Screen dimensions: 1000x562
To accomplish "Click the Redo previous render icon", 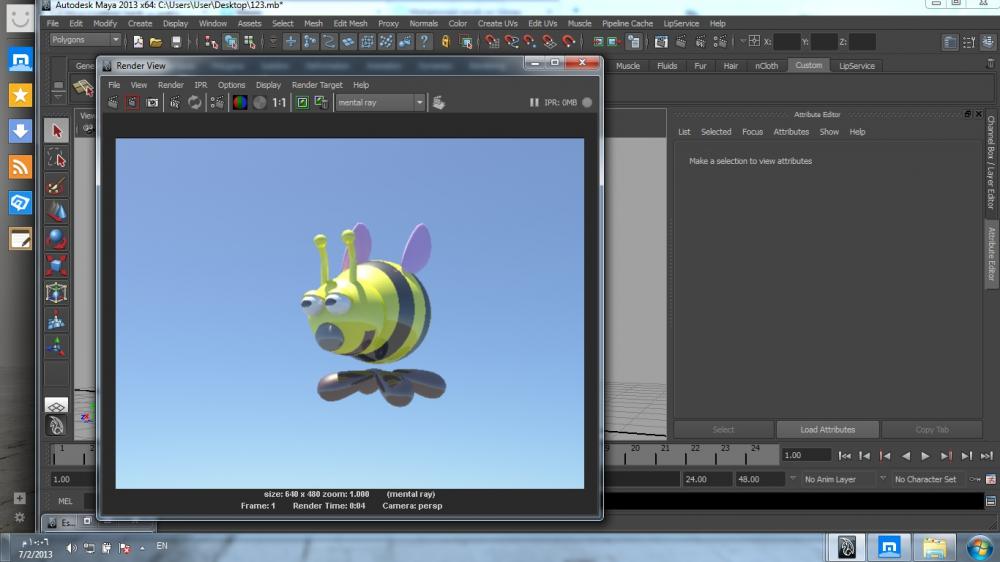I will pyautogui.click(x=113, y=102).
